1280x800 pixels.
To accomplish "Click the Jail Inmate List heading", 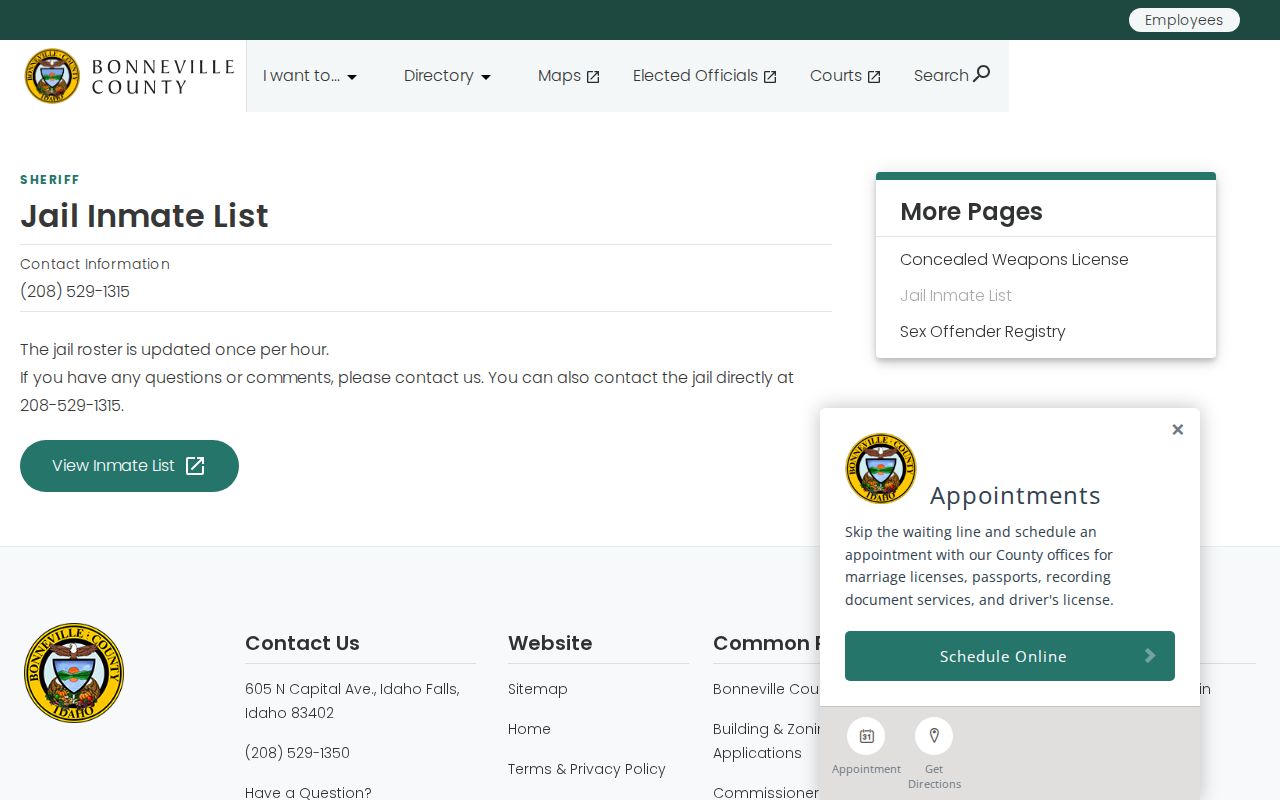I will (144, 216).
